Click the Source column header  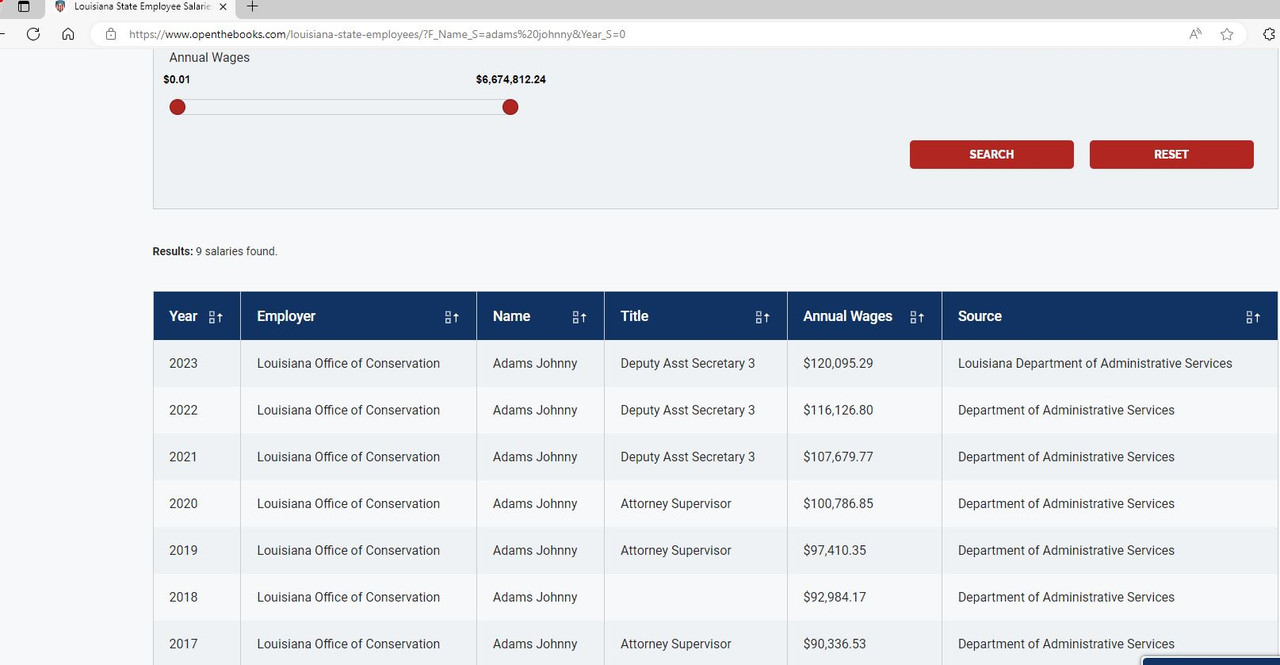(1110, 316)
